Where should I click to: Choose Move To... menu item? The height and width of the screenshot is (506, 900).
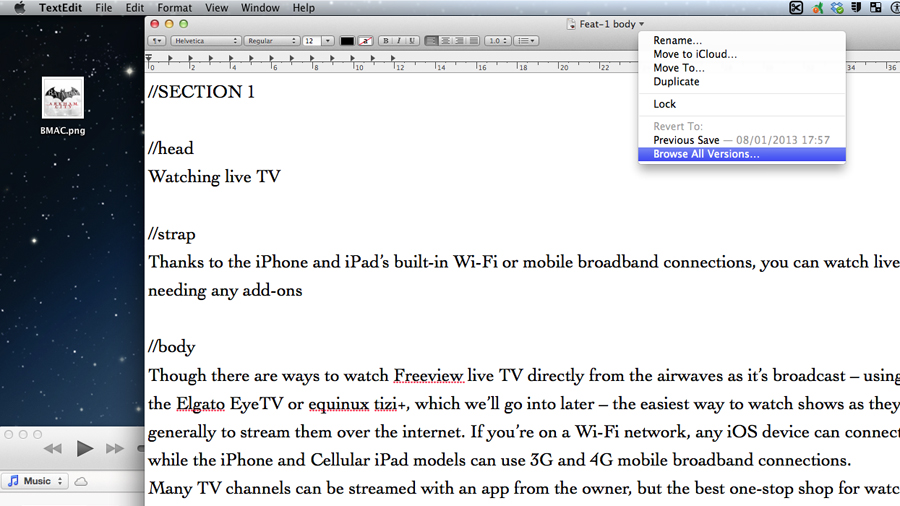pyautogui.click(x=742, y=68)
